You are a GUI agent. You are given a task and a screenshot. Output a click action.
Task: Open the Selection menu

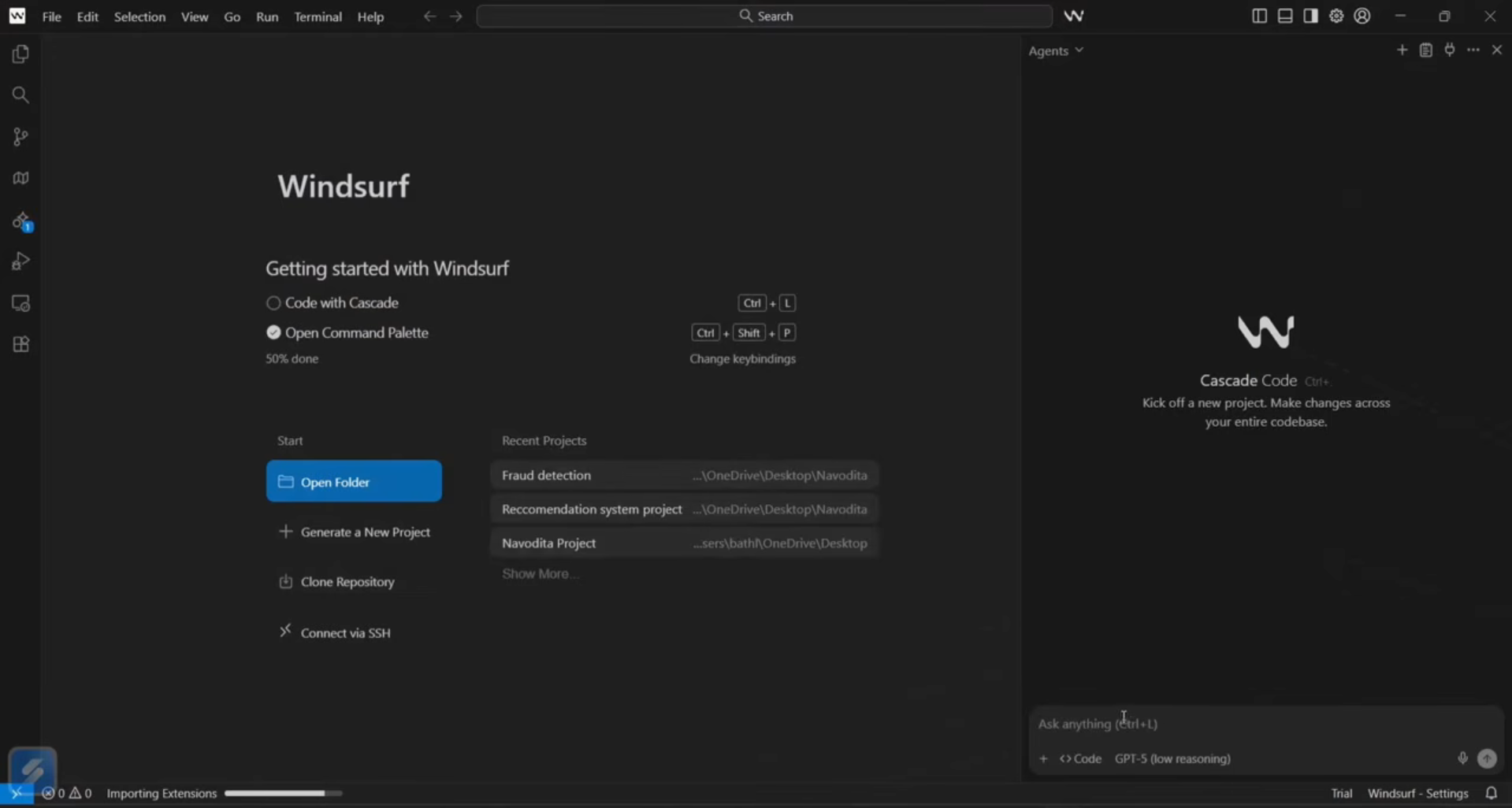coord(139,17)
